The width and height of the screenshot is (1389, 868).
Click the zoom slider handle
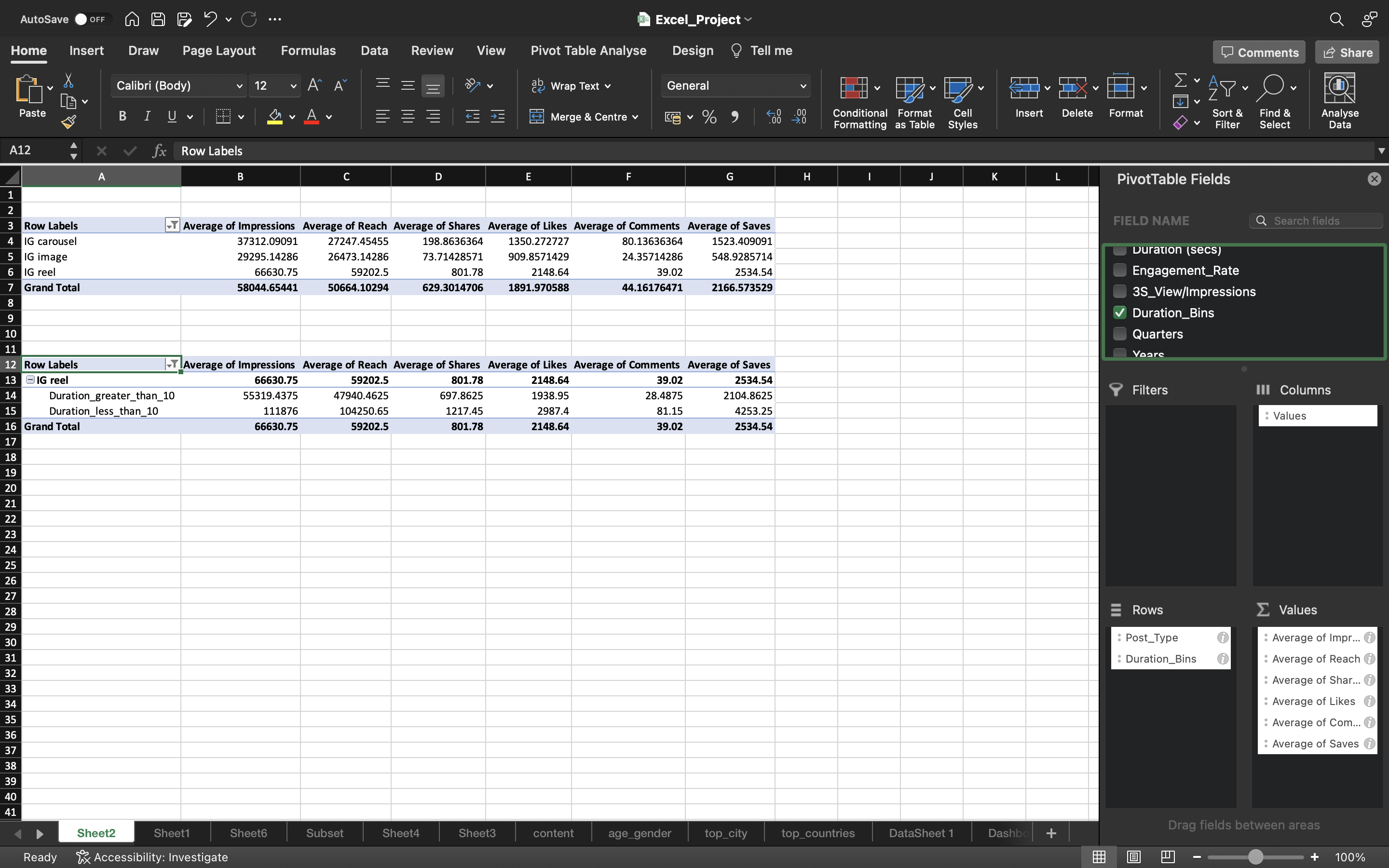1255,857
